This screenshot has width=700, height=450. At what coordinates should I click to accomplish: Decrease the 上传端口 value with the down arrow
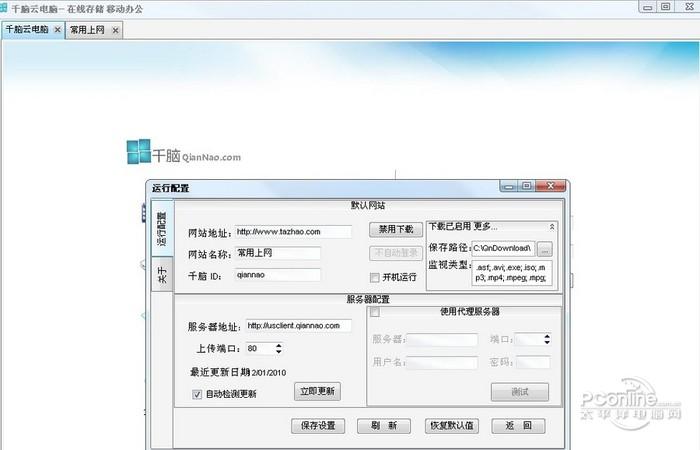(279, 352)
